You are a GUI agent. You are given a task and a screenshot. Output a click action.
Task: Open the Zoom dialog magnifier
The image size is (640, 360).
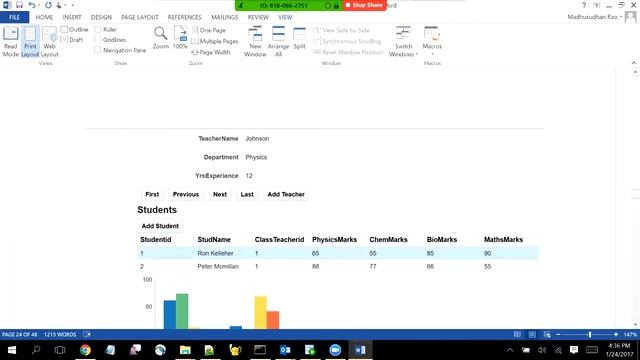click(x=160, y=38)
